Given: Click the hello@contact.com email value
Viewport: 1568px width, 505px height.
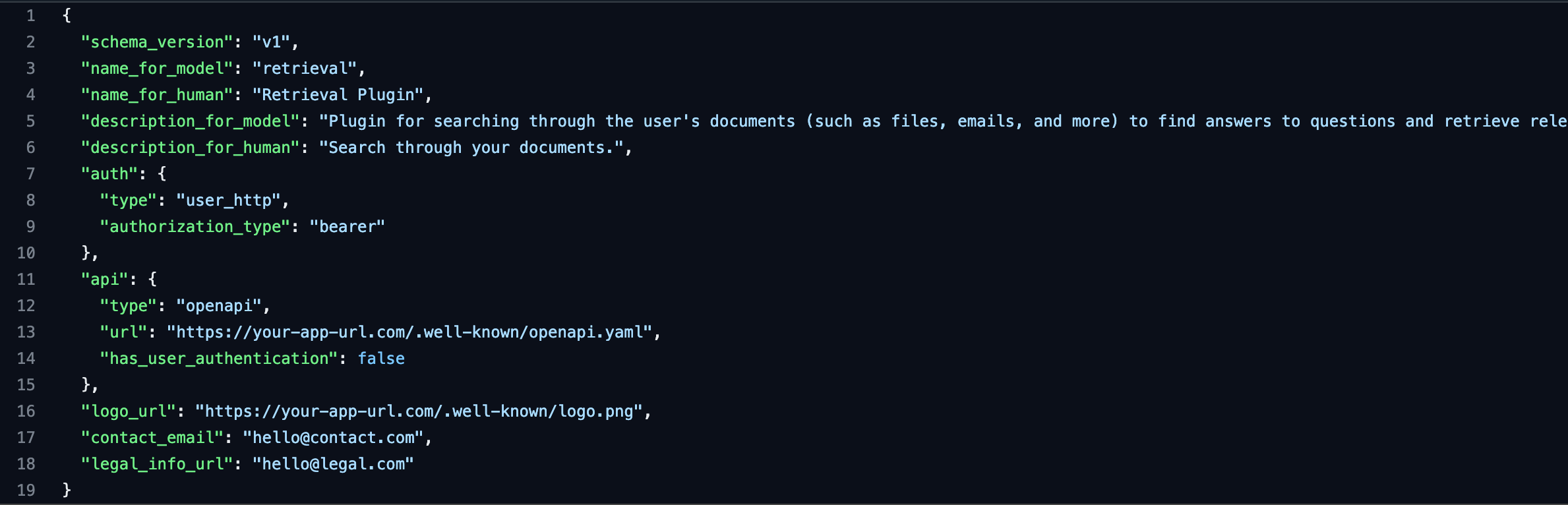Looking at the screenshot, I should [x=333, y=438].
